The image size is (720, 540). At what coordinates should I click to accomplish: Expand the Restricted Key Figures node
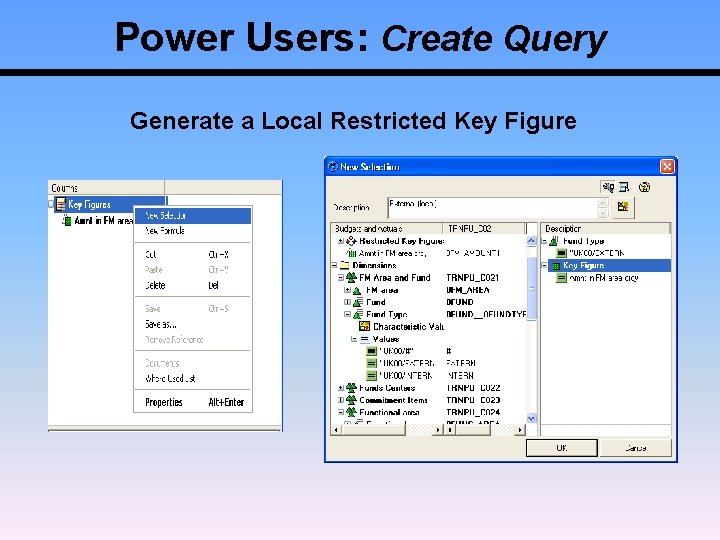pyautogui.click(x=341, y=241)
